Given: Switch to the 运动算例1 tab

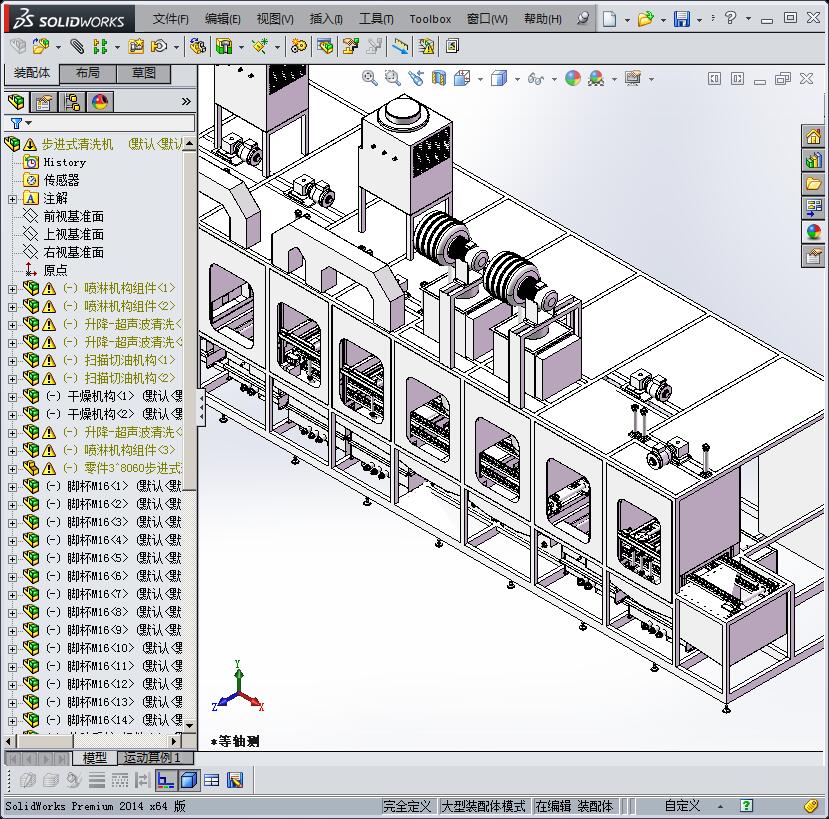Looking at the screenshot, I should click(155, 758).
